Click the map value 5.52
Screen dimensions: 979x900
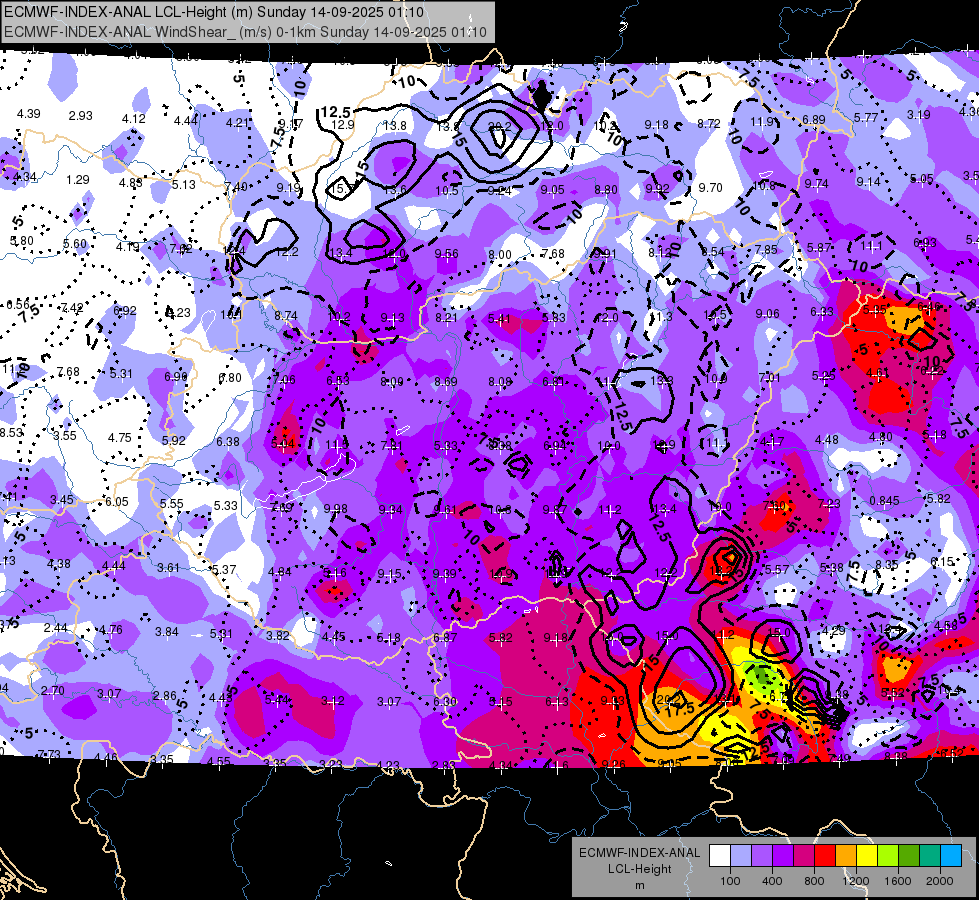tap(893, 692)
